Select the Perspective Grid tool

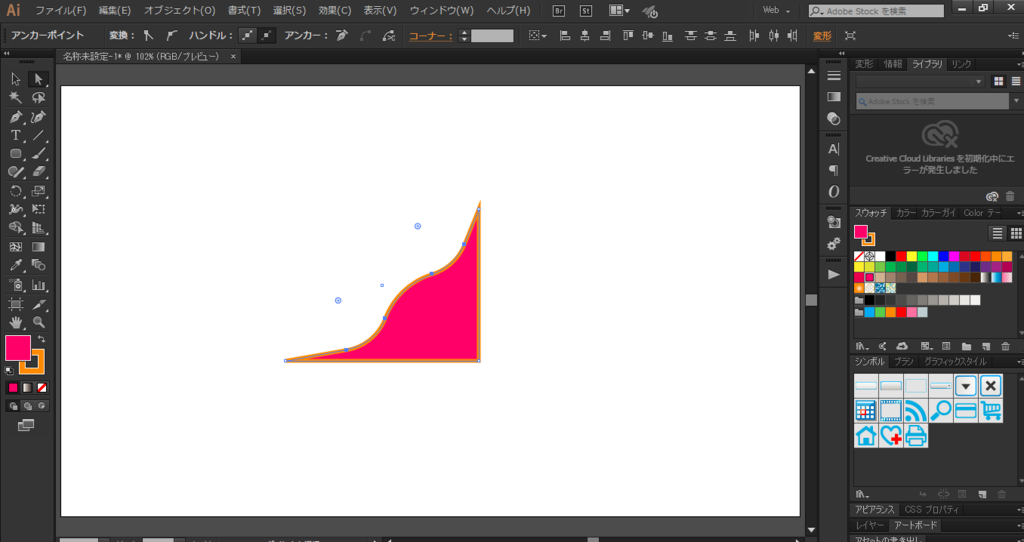pyautogui.click(x=39, y=228)
